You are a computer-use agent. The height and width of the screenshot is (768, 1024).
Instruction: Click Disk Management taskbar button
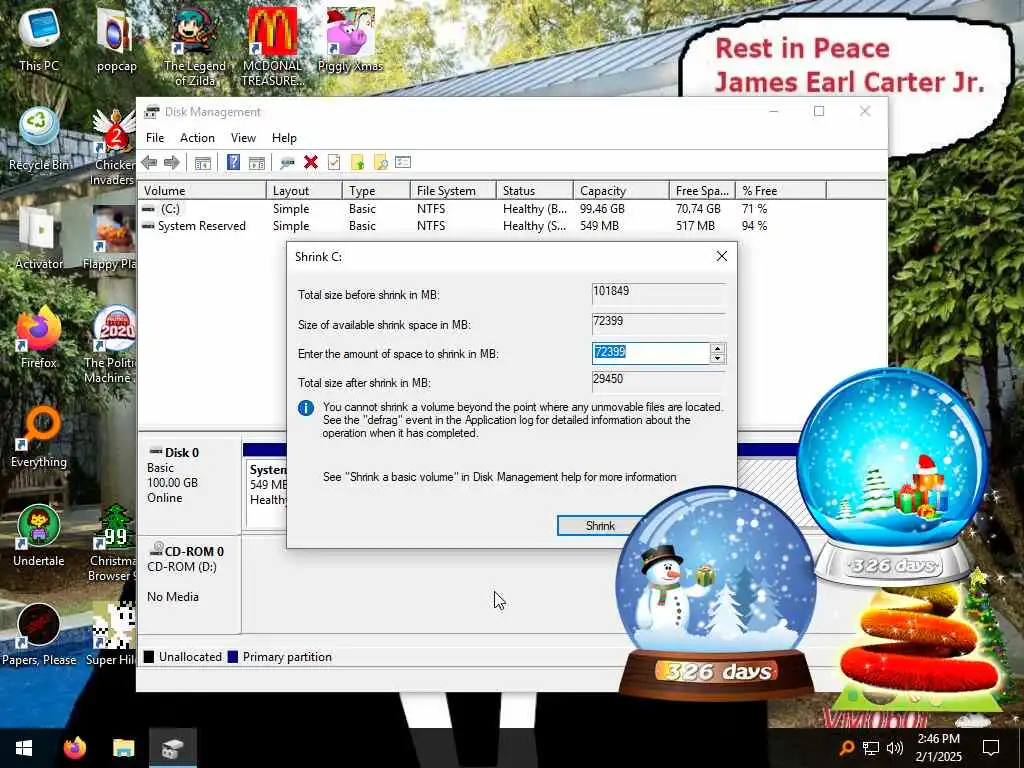(x=172, y=748)
